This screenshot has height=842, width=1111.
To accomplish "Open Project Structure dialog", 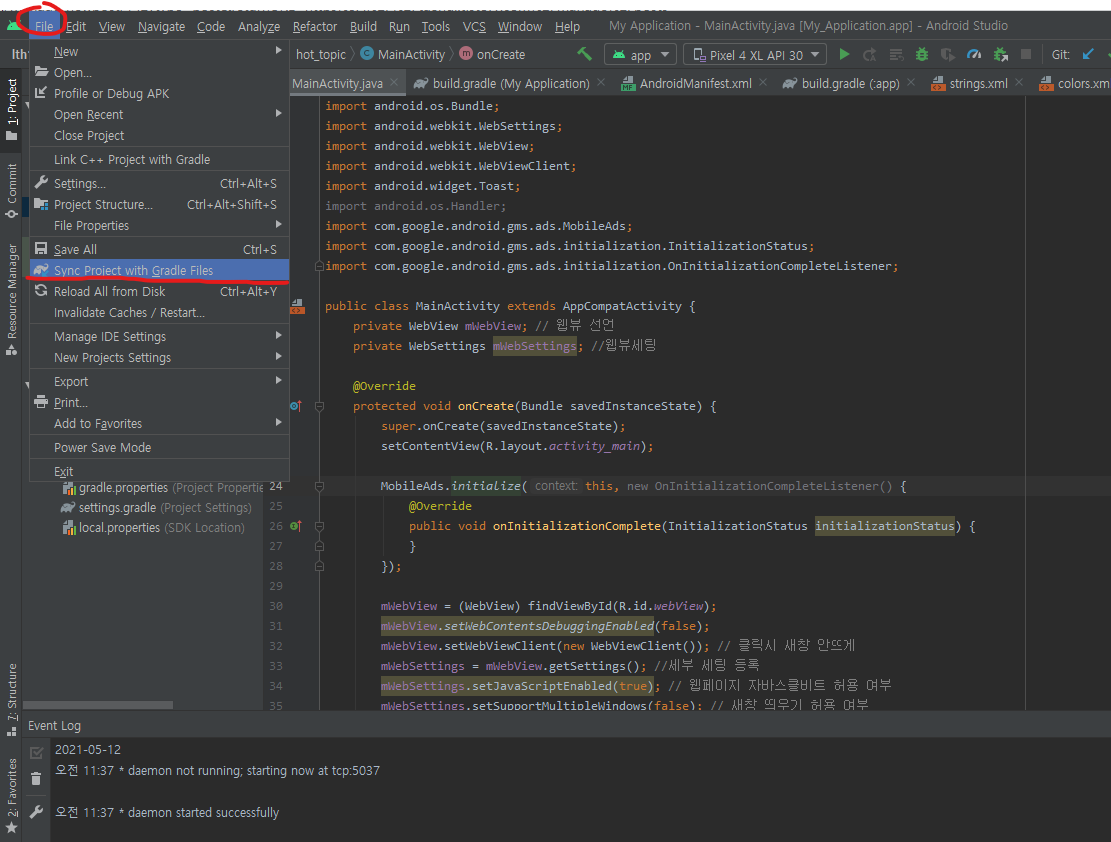I will (x=159, y=205).
